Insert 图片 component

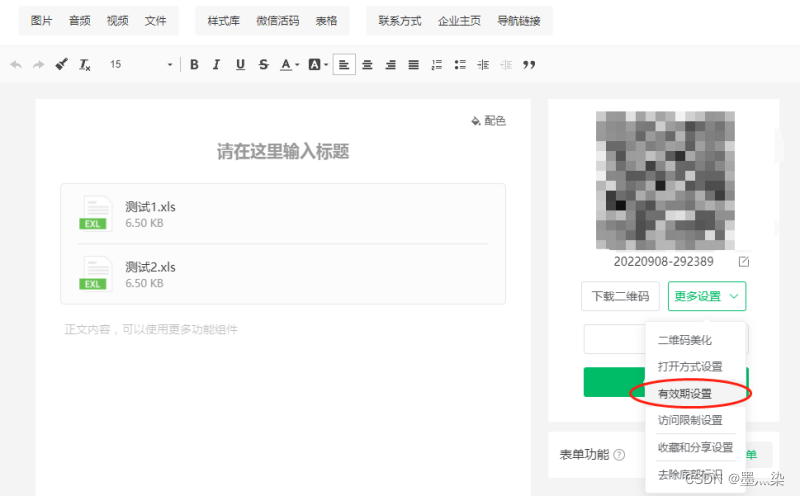click(x=41, y=21)
